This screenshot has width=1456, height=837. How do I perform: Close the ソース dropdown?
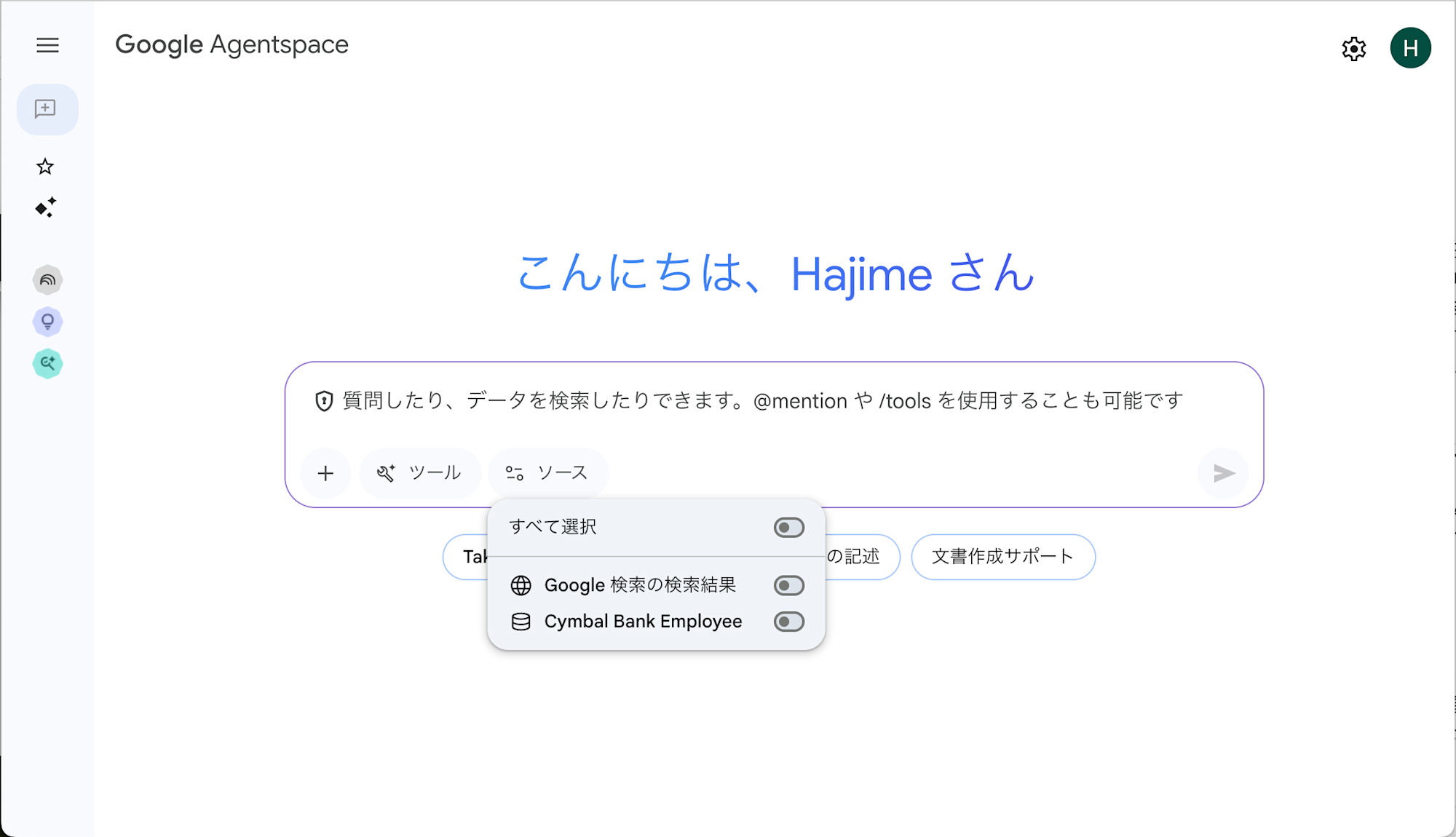pyautogui.click(x=548, y=473)
